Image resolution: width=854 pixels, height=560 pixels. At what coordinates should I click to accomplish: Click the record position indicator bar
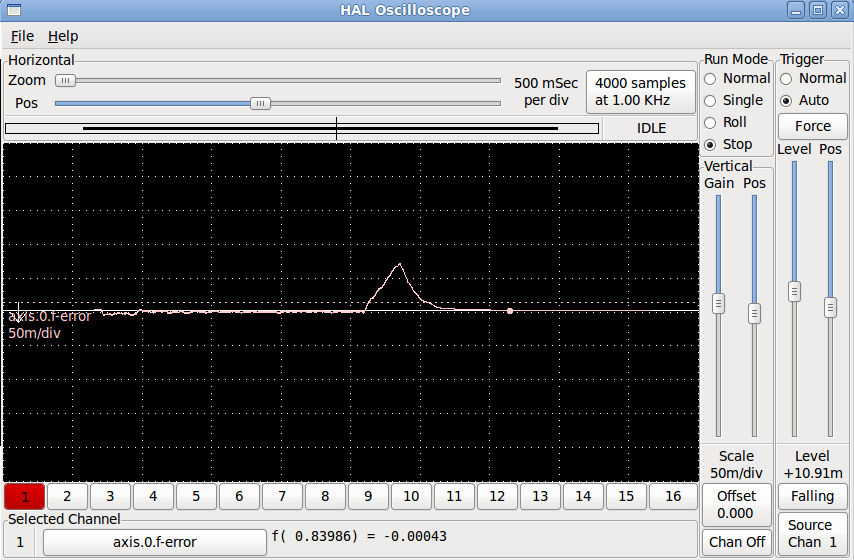pyautogui.click(x=302, y=129)
